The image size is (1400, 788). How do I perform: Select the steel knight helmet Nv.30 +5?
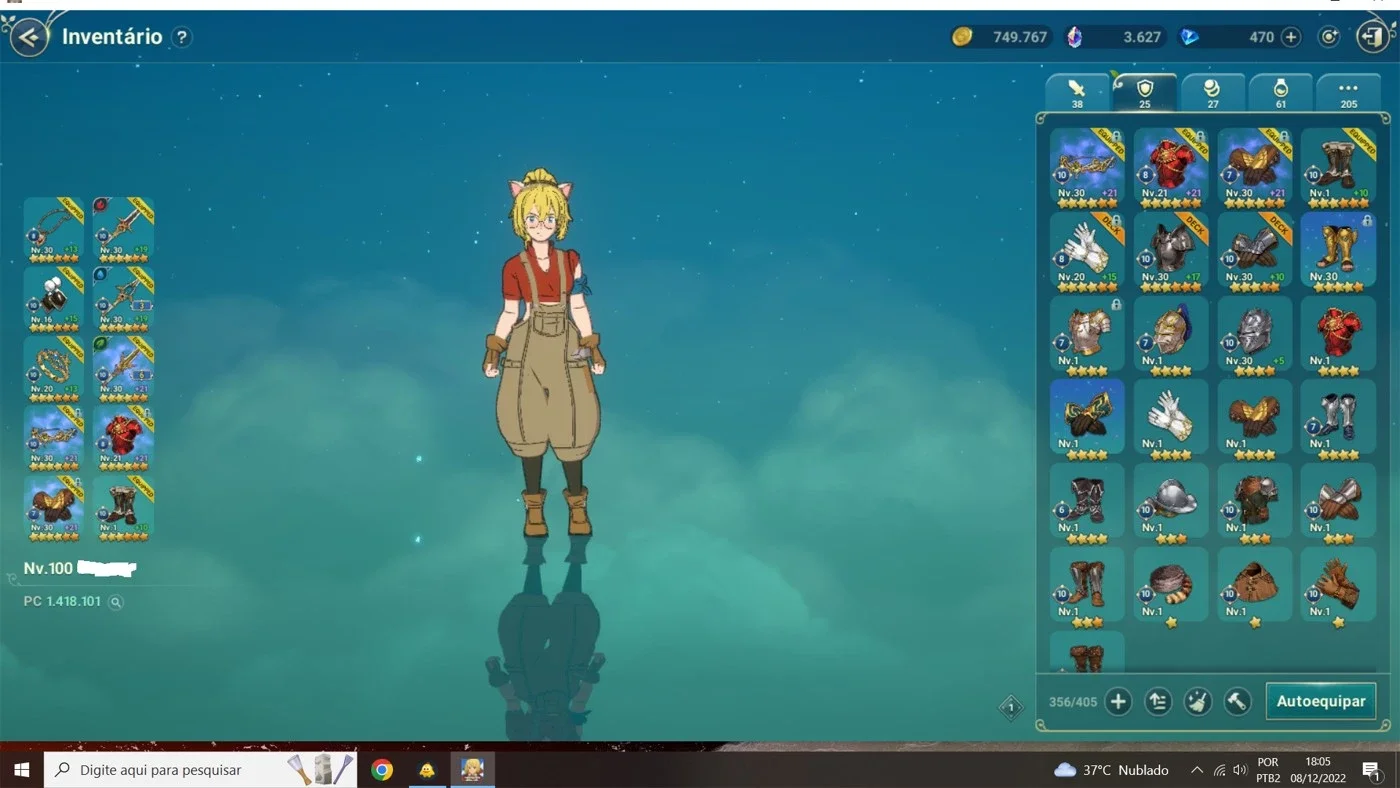[1255, 334]
